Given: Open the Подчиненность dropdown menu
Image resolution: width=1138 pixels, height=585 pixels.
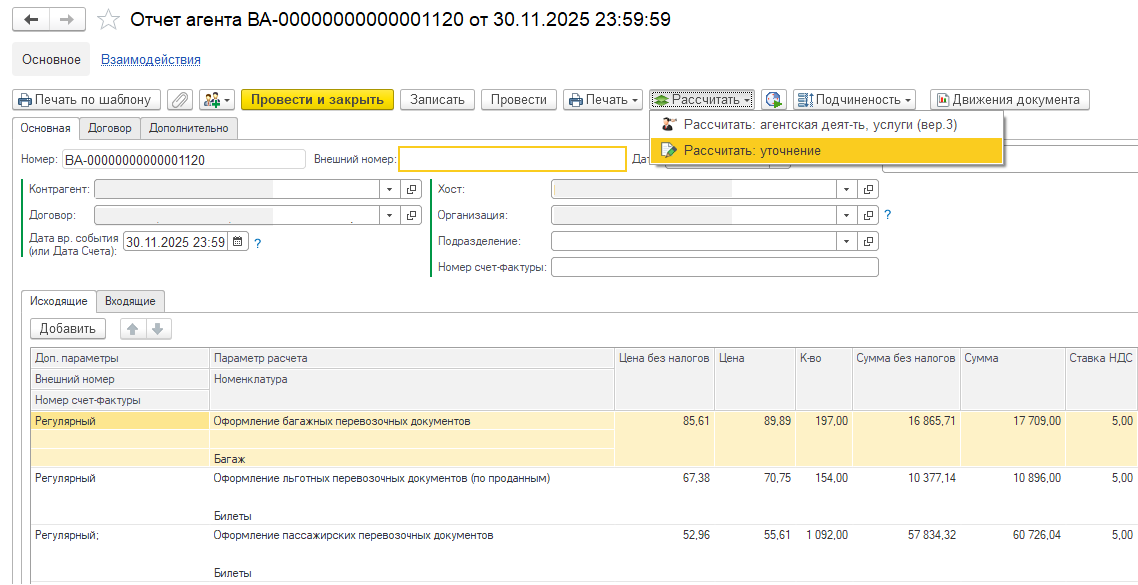Looking at the screenshot, I should click(x=855, y=100).
